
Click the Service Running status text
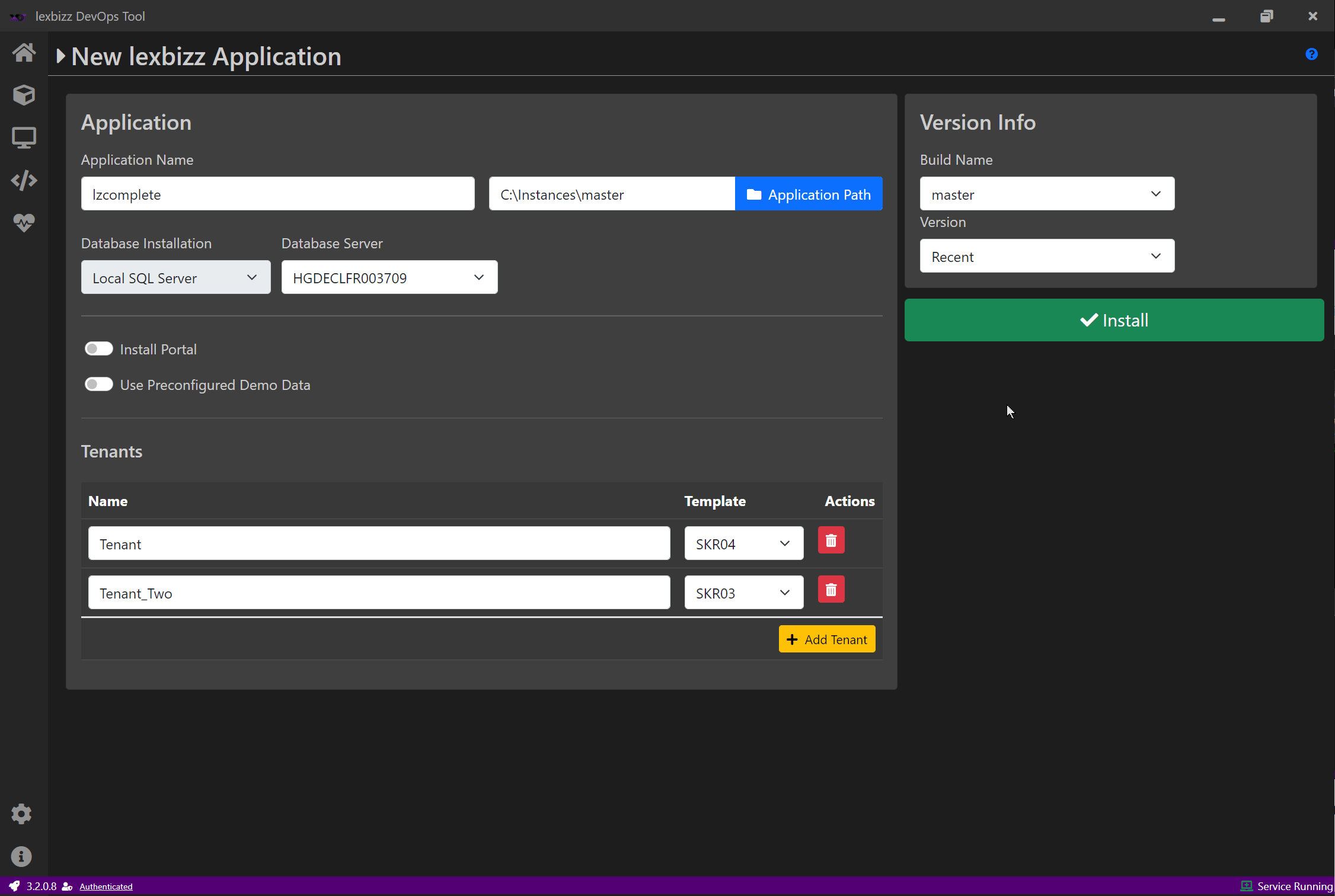tap(1295, 887)
